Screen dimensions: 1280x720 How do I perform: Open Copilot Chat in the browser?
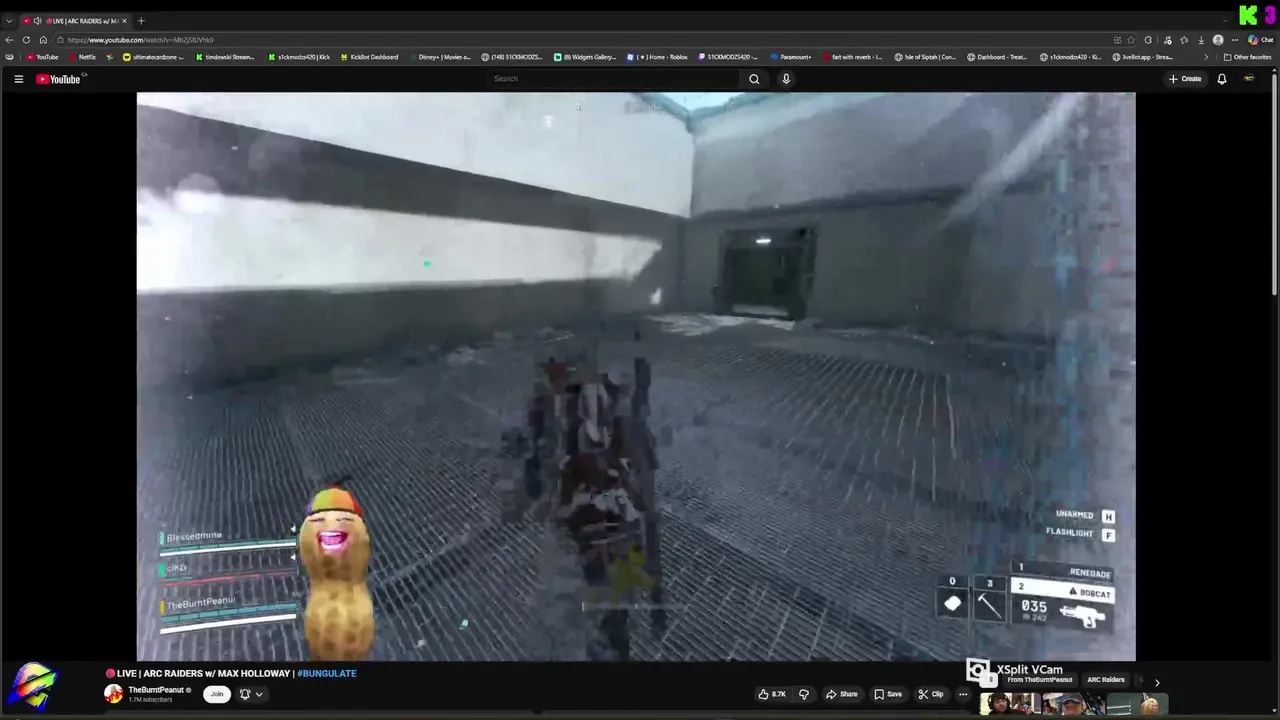coord(1260,40)
